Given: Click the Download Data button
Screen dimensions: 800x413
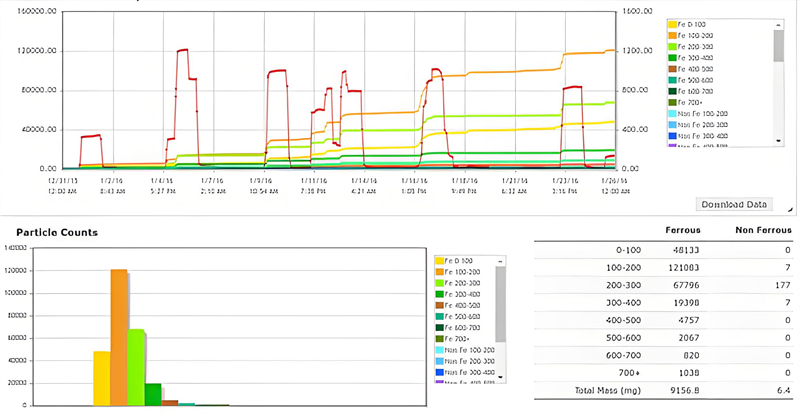Looking at the screenshot, I should point(735,204).
